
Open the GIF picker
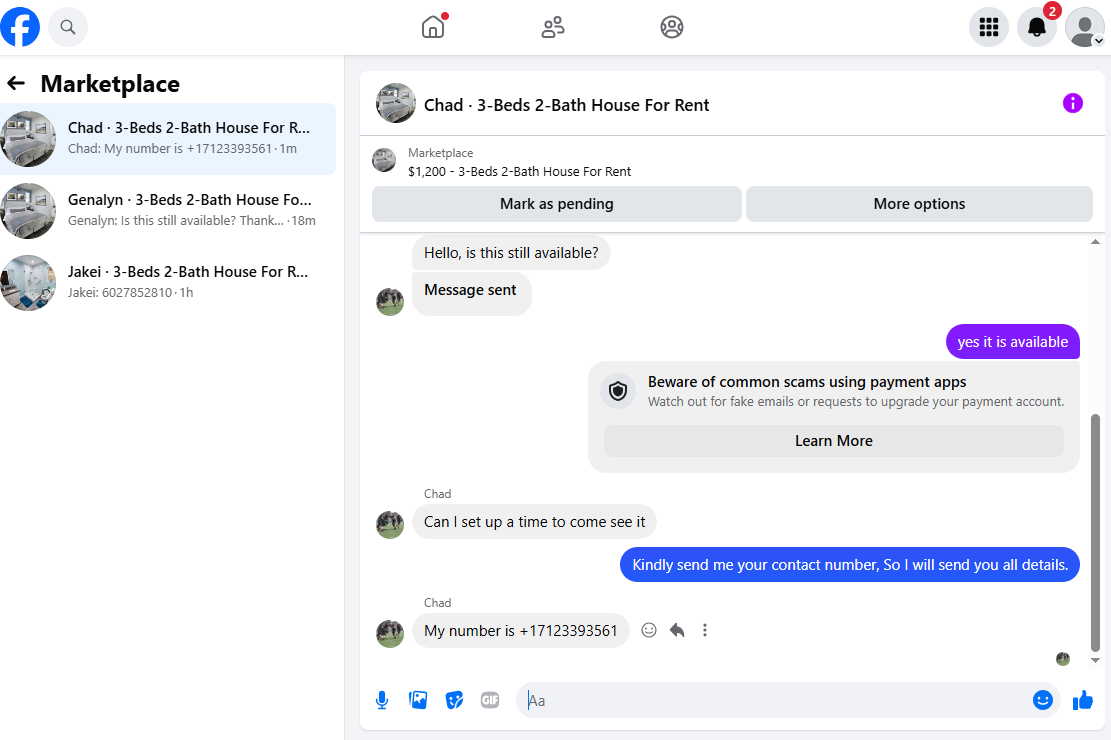click(490, 700)
